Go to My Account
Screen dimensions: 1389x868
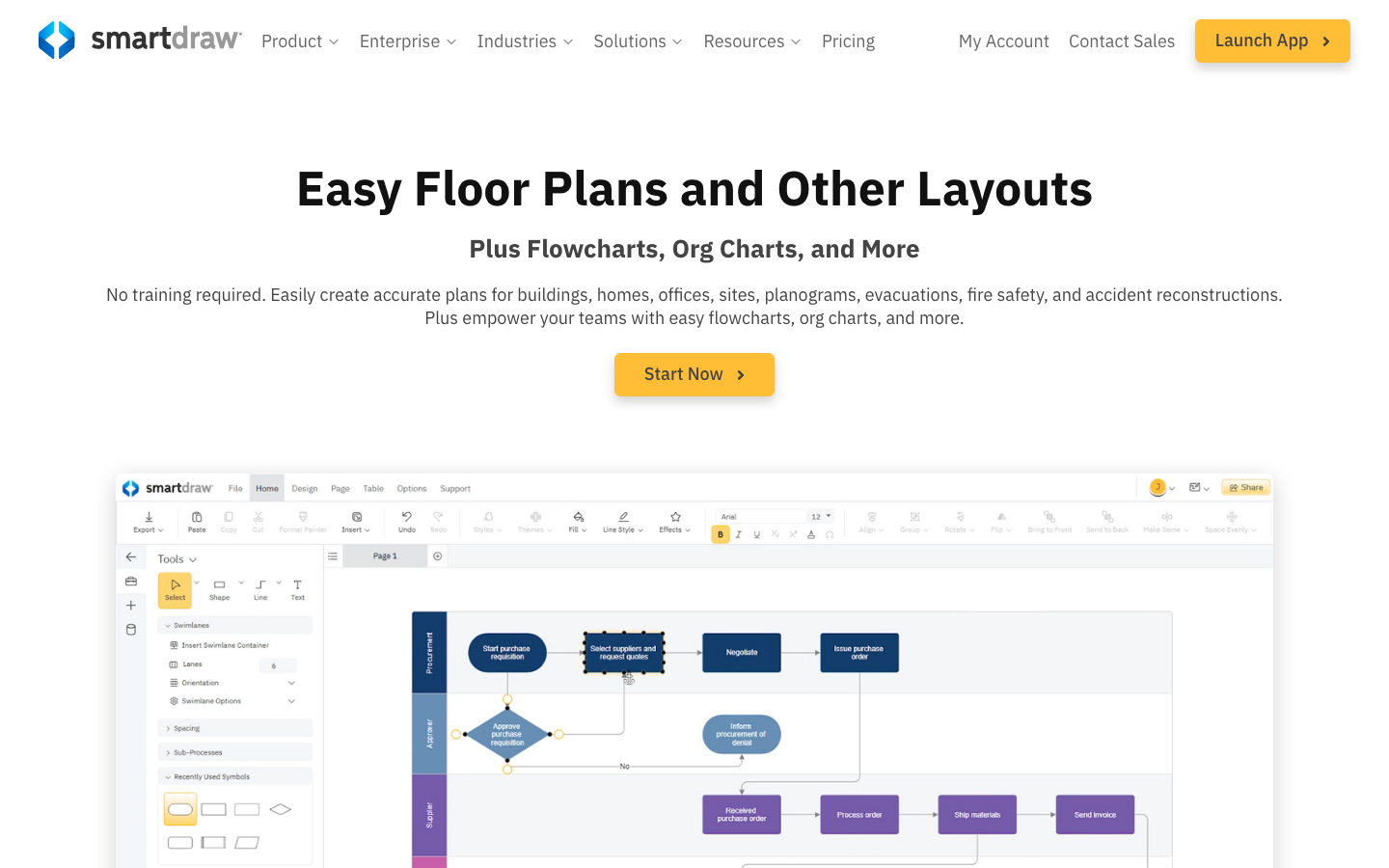pos(1004,41)
